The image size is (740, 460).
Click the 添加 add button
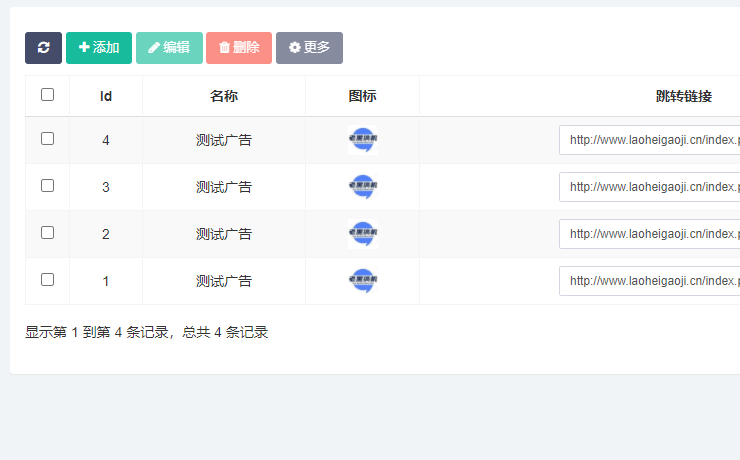coord(99,48)
